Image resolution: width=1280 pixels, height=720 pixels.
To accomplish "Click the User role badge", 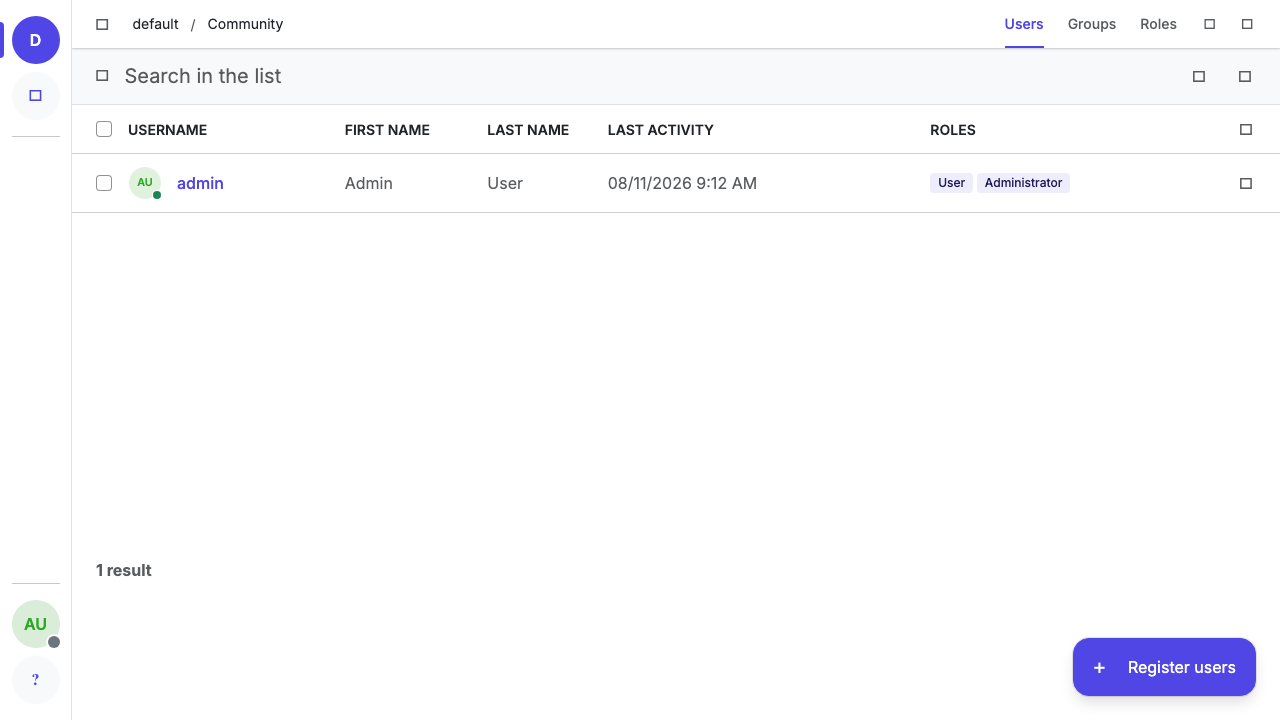I will pos(951,183).
